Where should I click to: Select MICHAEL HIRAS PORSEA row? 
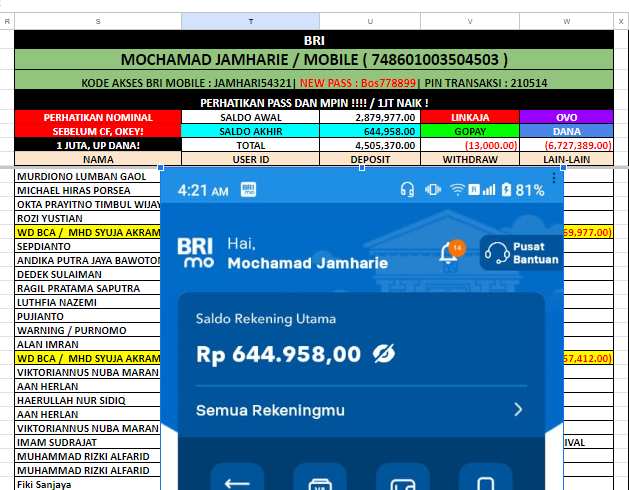(87, 190)
